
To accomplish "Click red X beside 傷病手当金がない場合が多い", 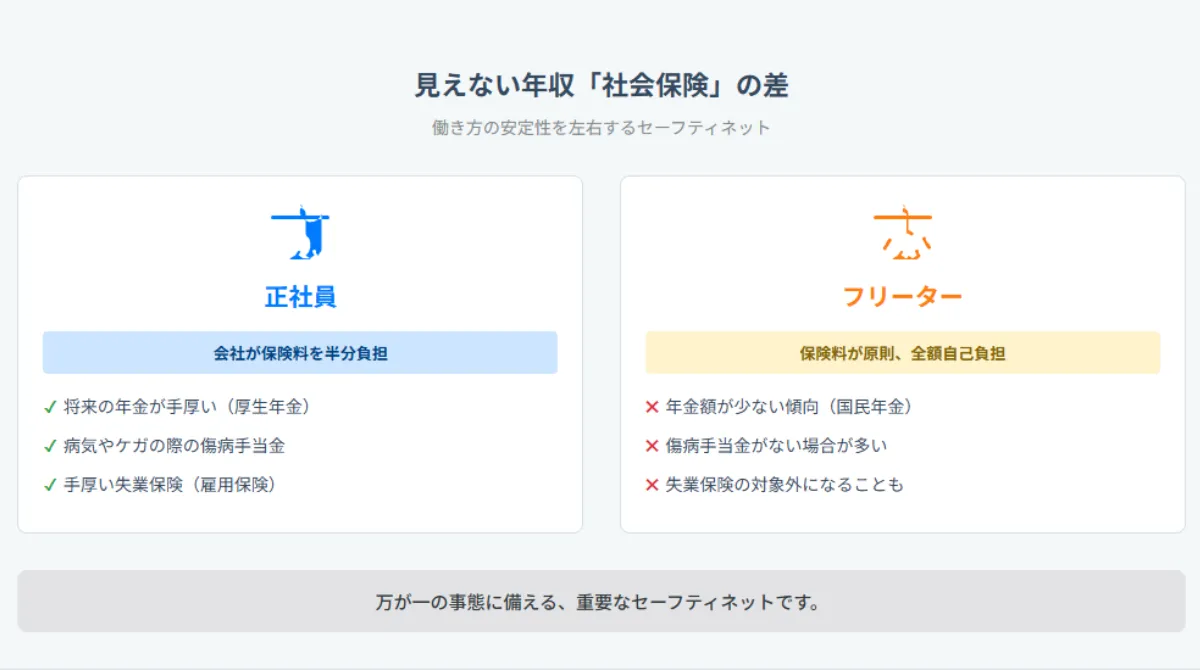I will [652, 446].
